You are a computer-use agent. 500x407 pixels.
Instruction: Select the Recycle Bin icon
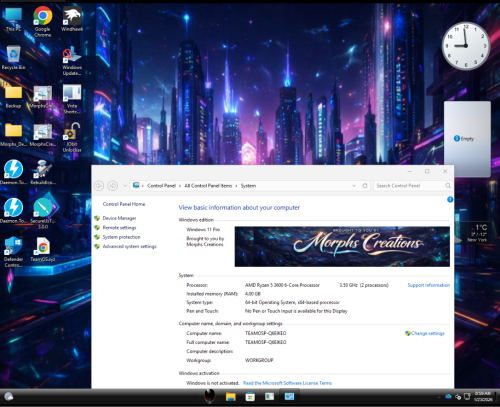click(x=13, y=57)
